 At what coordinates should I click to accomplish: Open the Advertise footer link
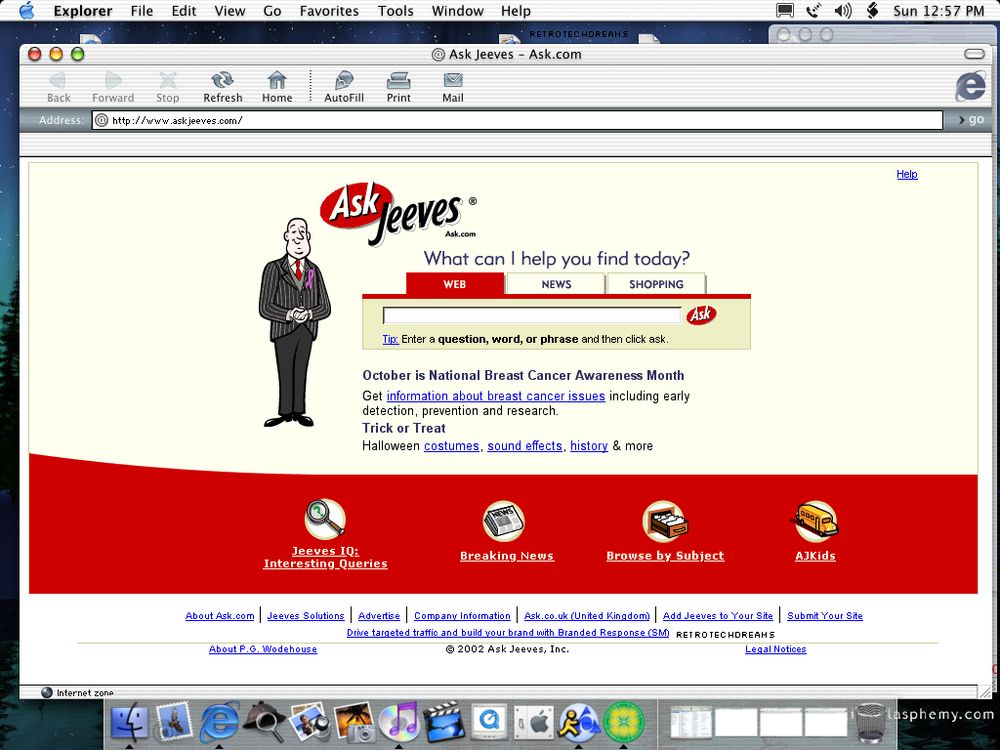coord(379,615)
